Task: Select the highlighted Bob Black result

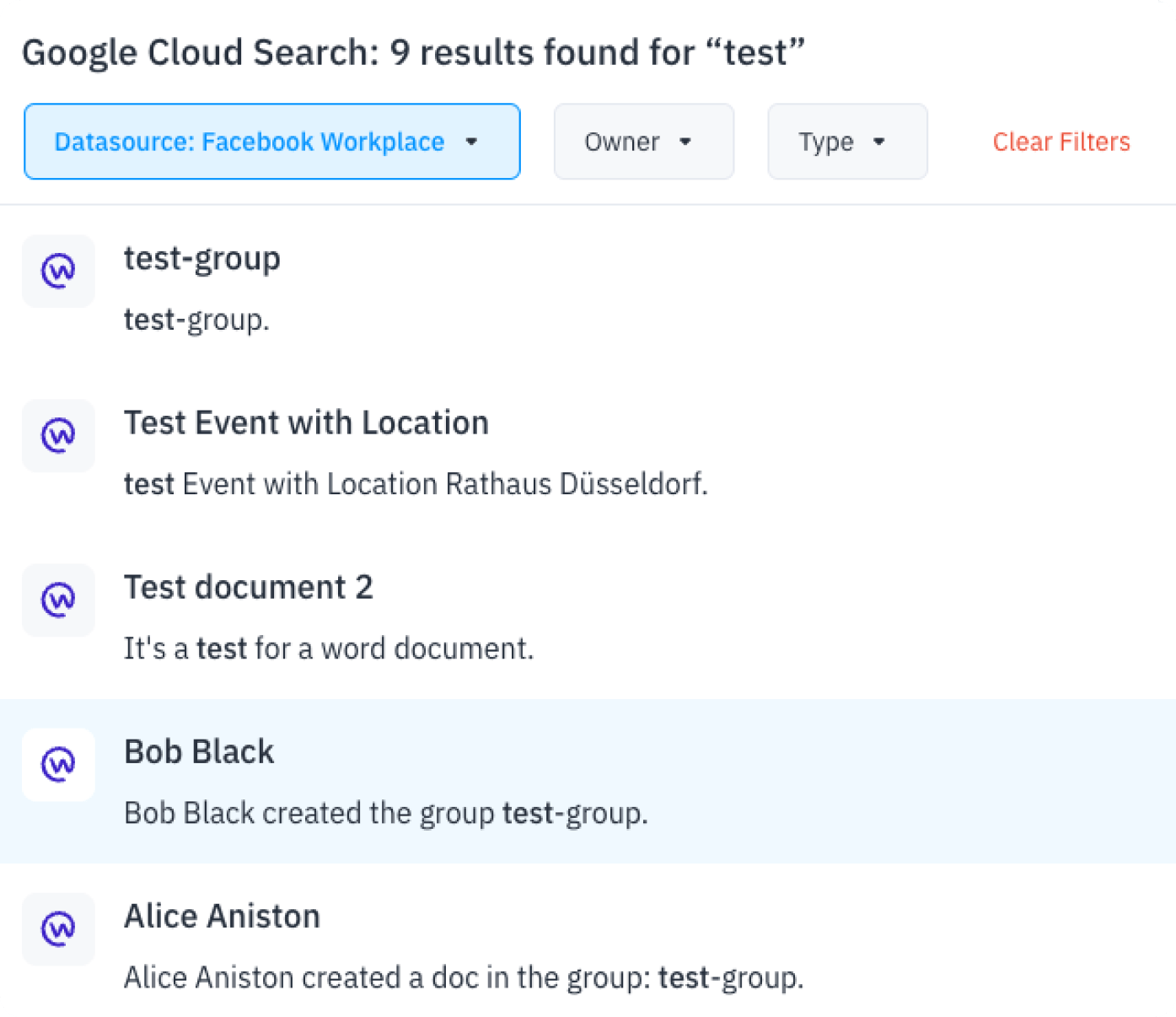Action: click(199, 751)
